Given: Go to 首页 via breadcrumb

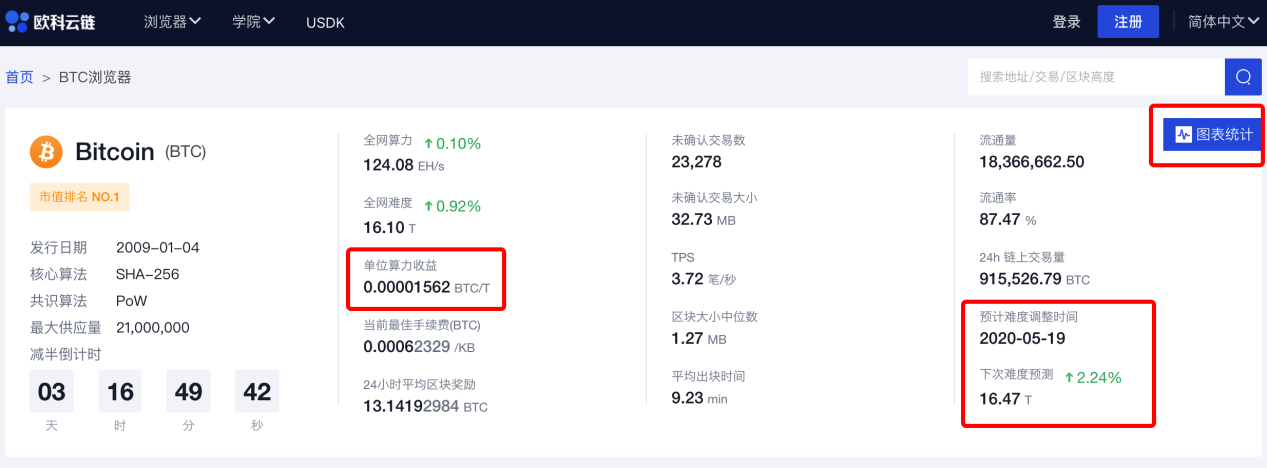Looking at the screenshot, I should click(19, 77).
